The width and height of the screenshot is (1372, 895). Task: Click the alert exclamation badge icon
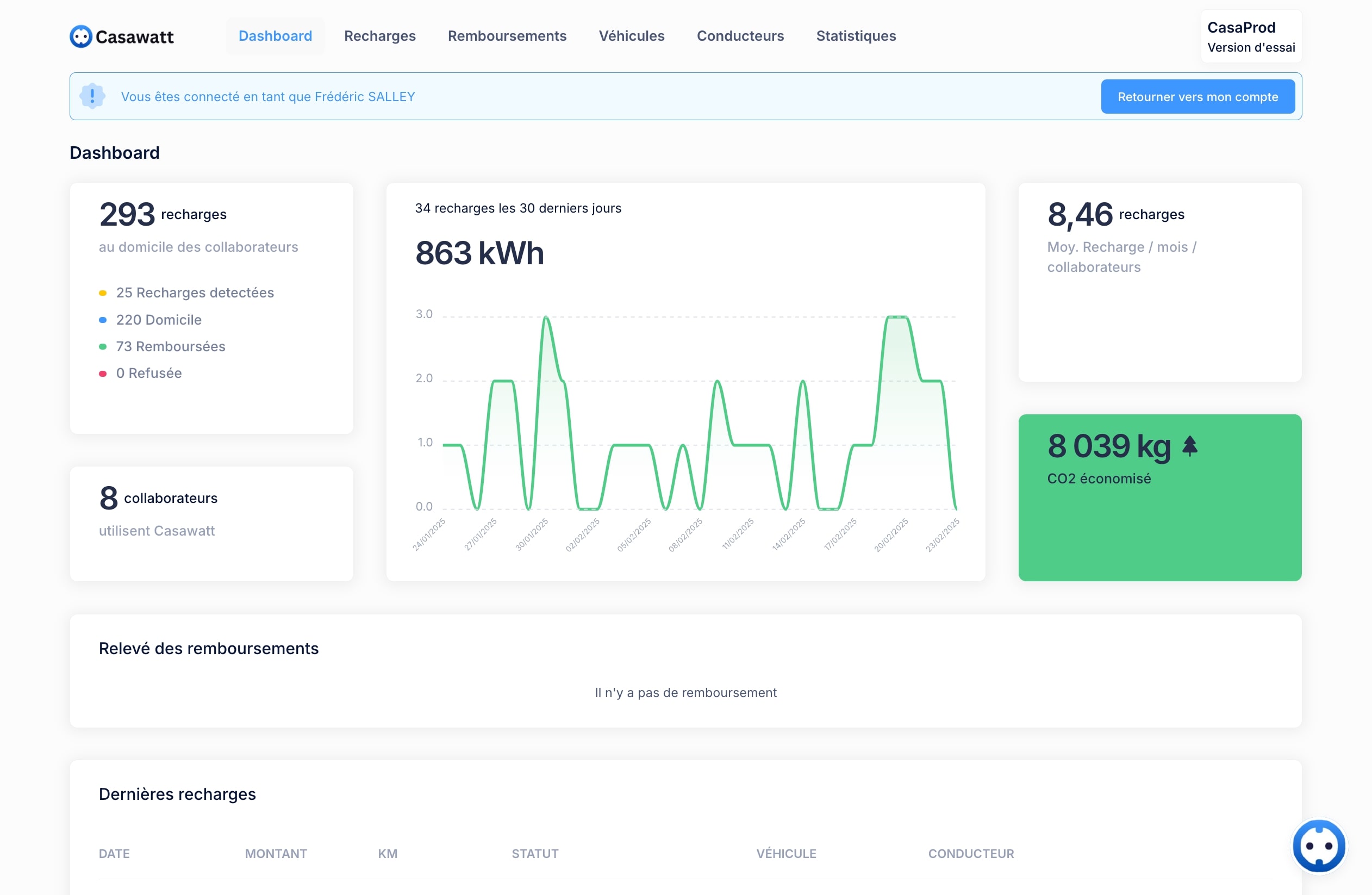(92, 96)
